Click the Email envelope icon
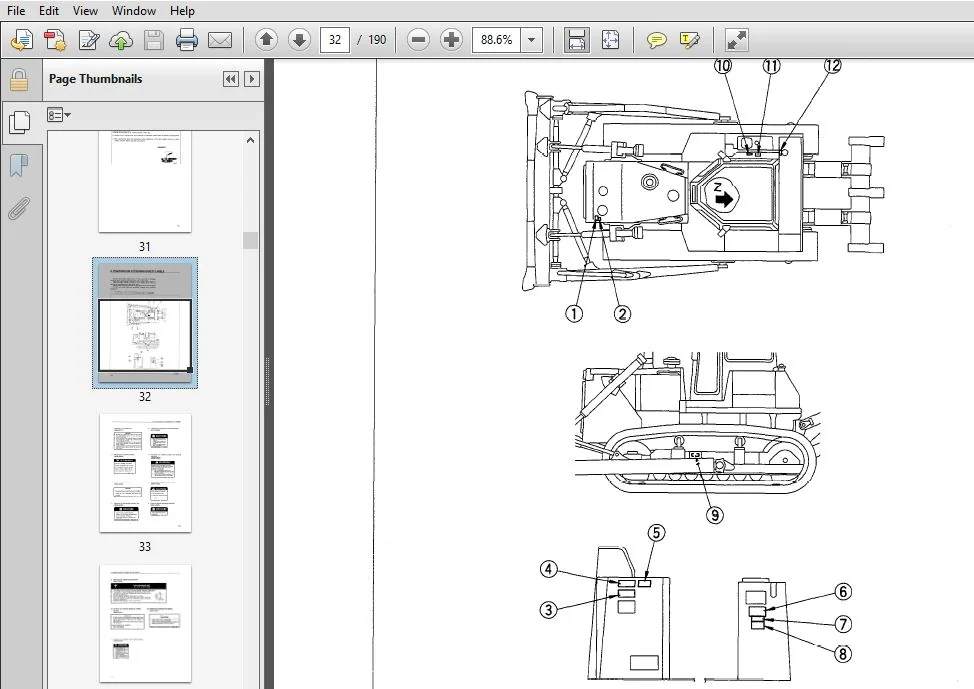This screenshot has height=689, width=974. click(220, 40)
